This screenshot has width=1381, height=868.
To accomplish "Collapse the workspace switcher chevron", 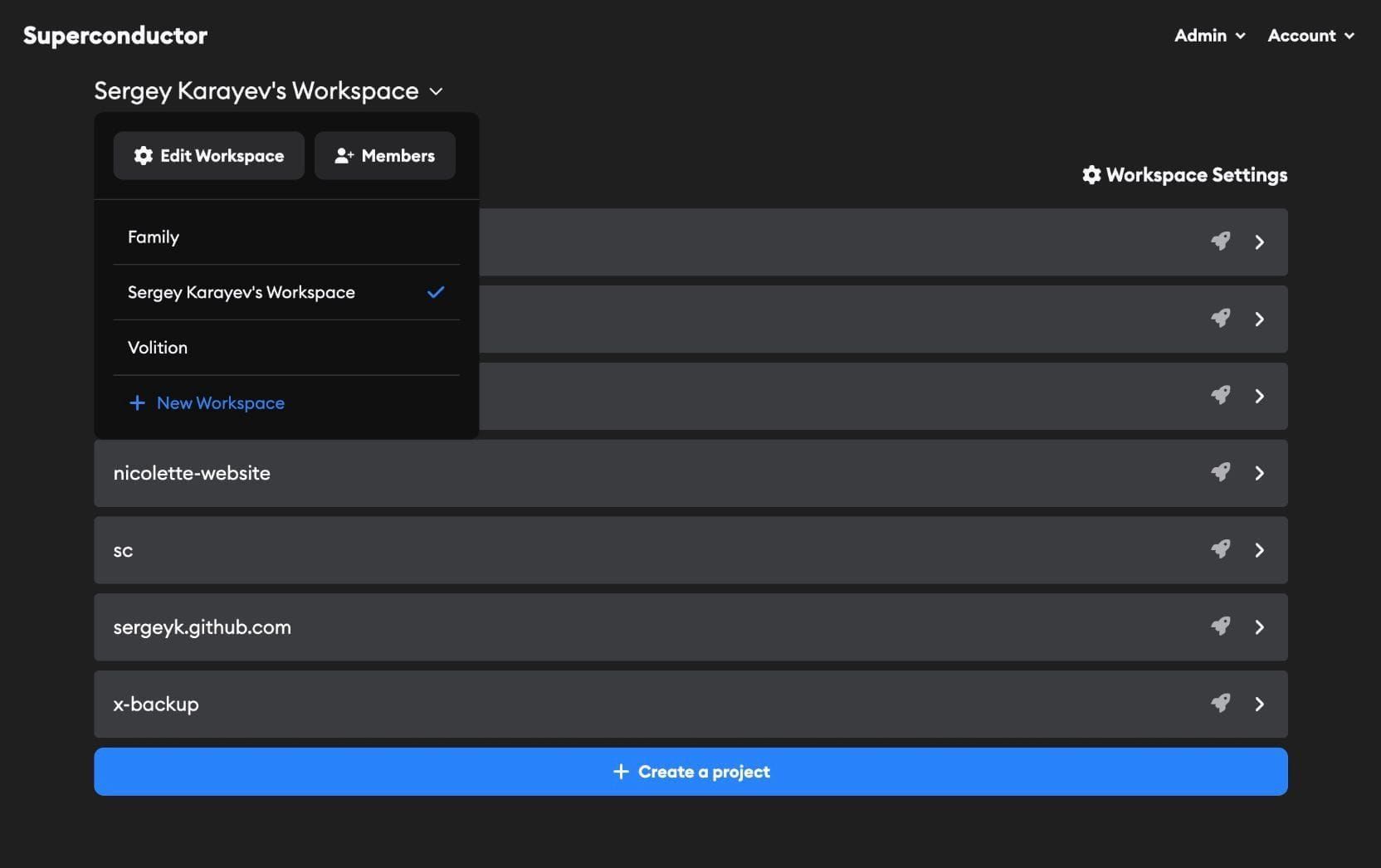I will pyautogui.click(x=437, y=92).
